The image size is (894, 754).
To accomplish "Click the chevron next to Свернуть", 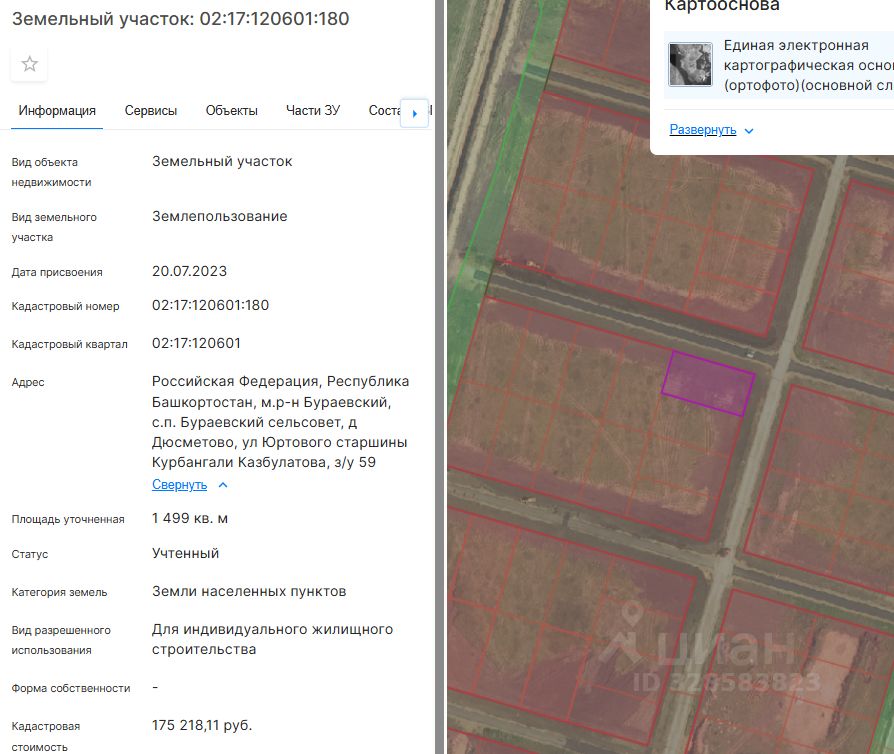I will tap(223, 485).
